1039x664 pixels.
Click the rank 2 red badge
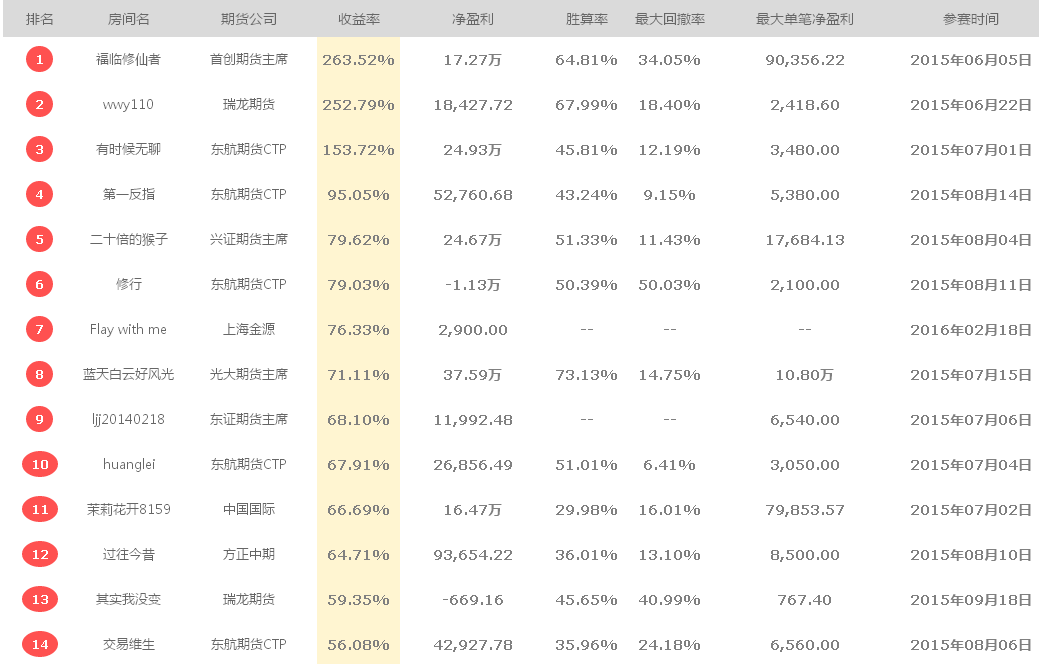(x=39, y=105)
